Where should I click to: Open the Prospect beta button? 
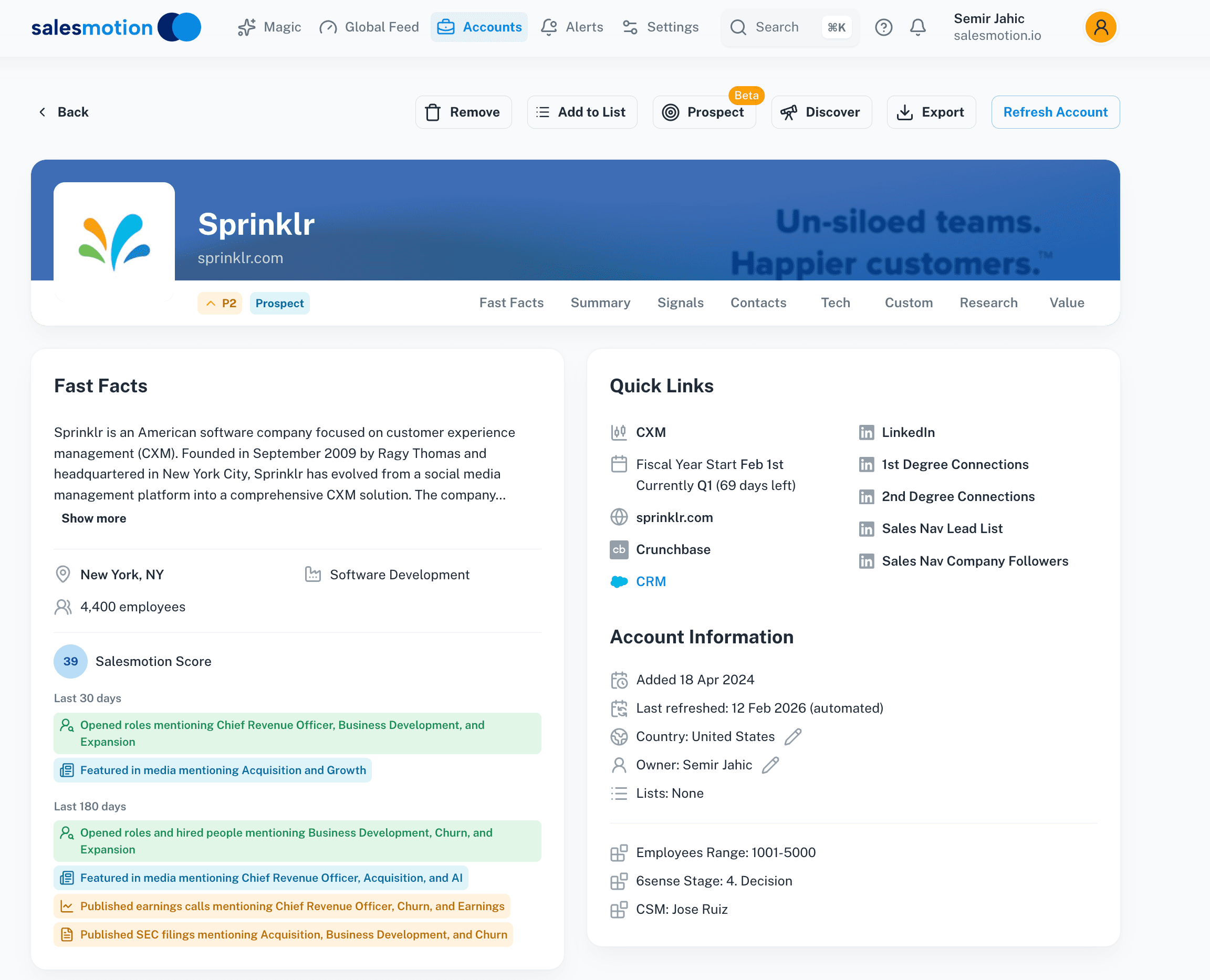704,112
